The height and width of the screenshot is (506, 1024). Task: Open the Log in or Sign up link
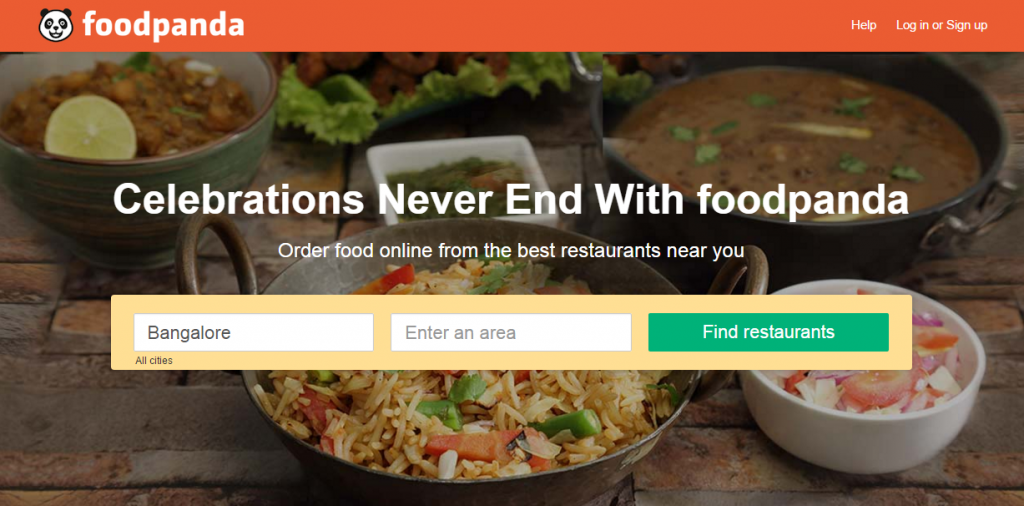942,25
